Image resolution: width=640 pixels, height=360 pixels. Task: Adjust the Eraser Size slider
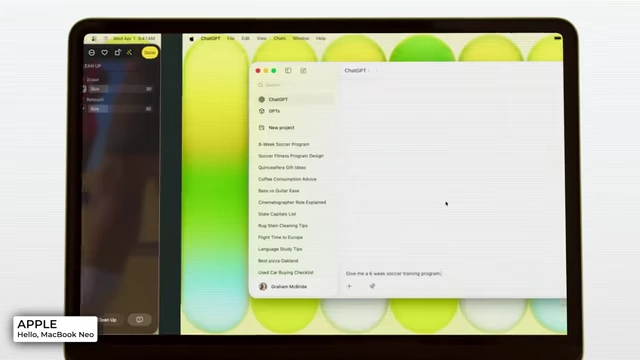(x=120, y=89)
